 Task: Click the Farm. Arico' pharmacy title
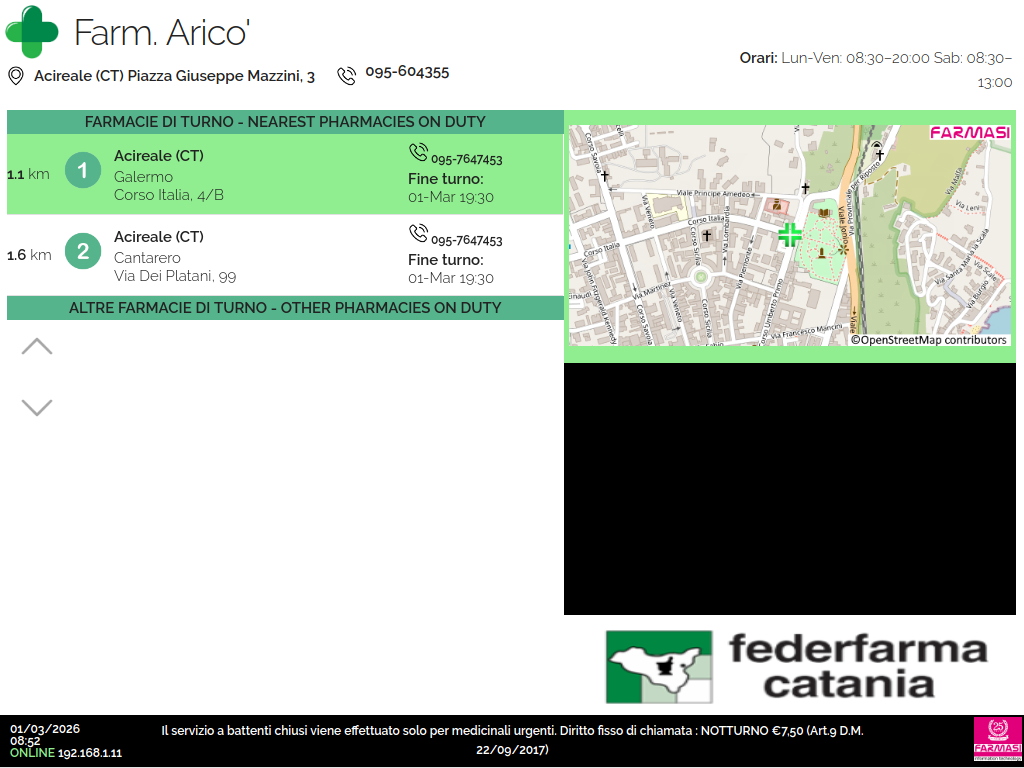click(x=161, y=33)
